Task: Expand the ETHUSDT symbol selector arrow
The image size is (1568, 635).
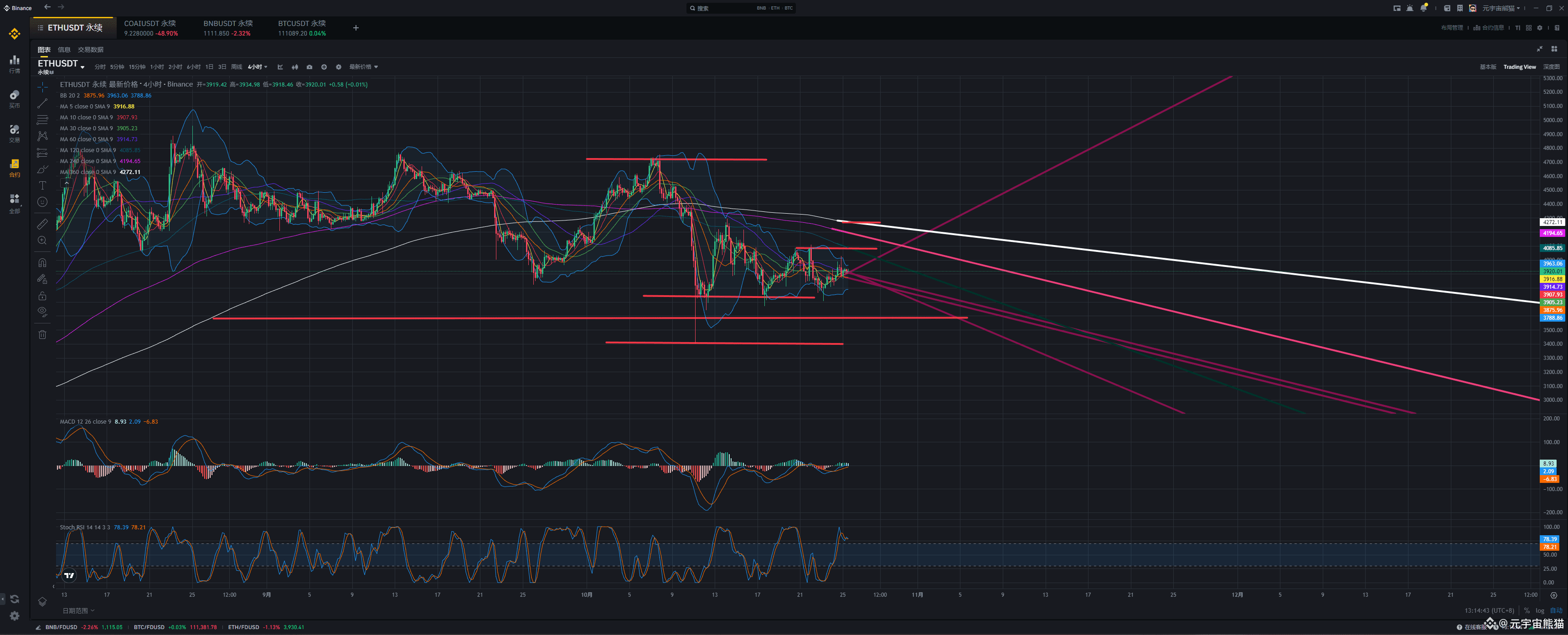Action: (x=82, y=67)
